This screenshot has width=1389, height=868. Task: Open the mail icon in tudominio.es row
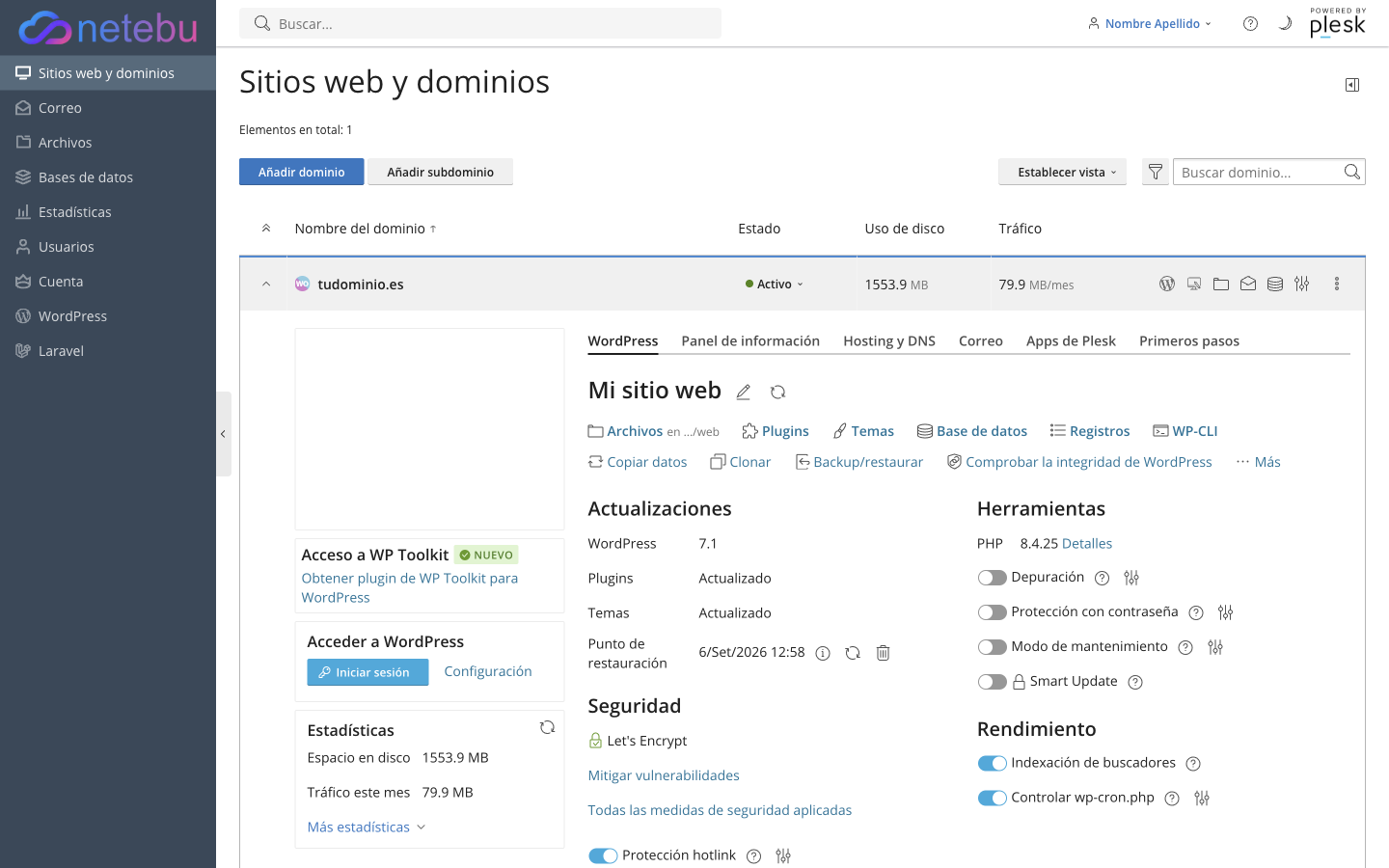[x=1248, y=284]
